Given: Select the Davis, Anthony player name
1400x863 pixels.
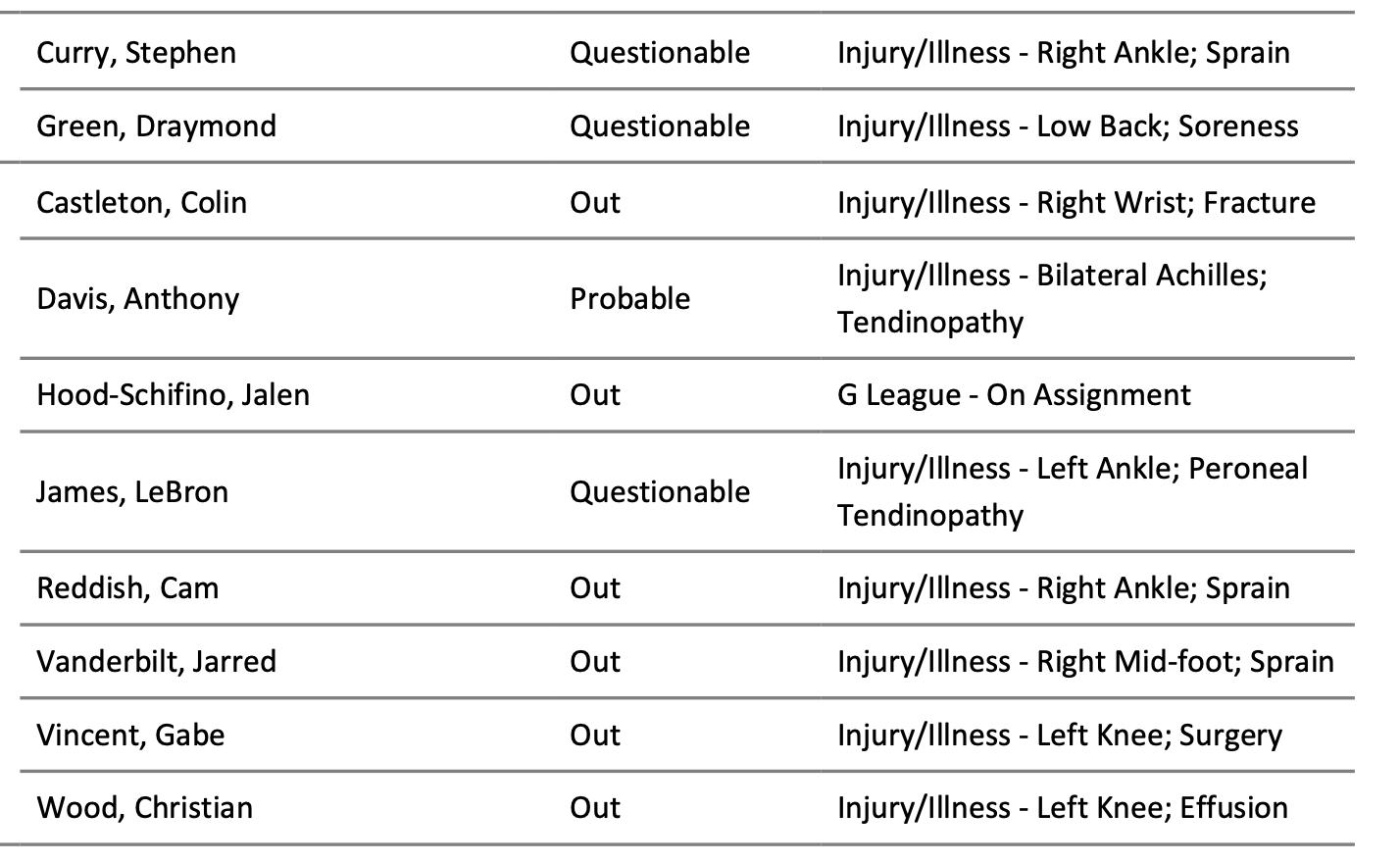Looking at the screenshot, I should (x=137, y=299).
